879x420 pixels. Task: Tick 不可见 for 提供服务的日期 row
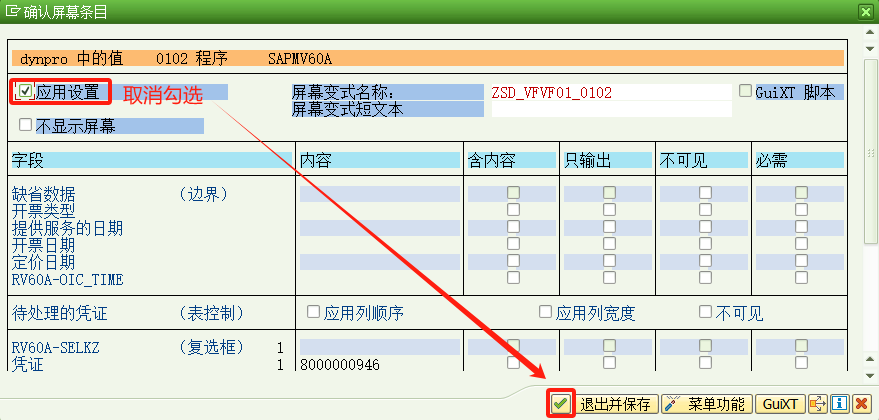[705, 227]
